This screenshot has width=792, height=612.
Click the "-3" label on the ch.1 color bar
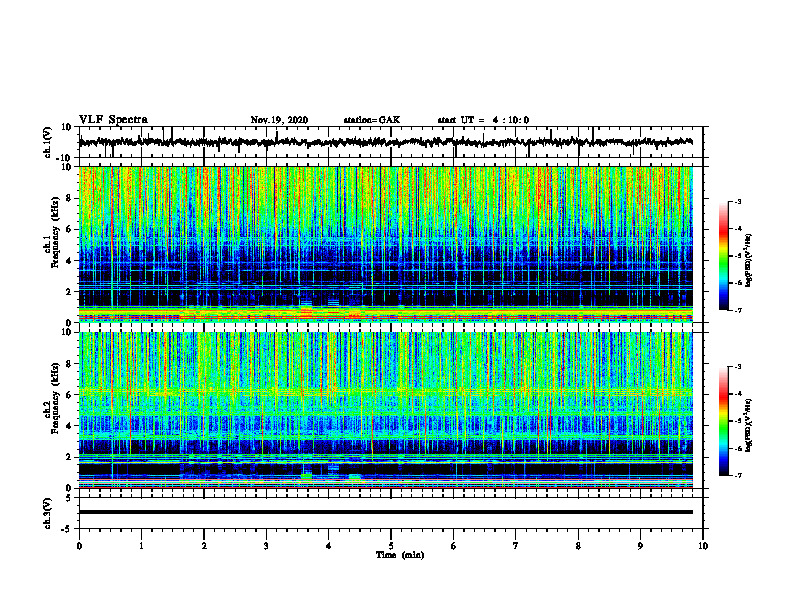[x=737, y=201]
